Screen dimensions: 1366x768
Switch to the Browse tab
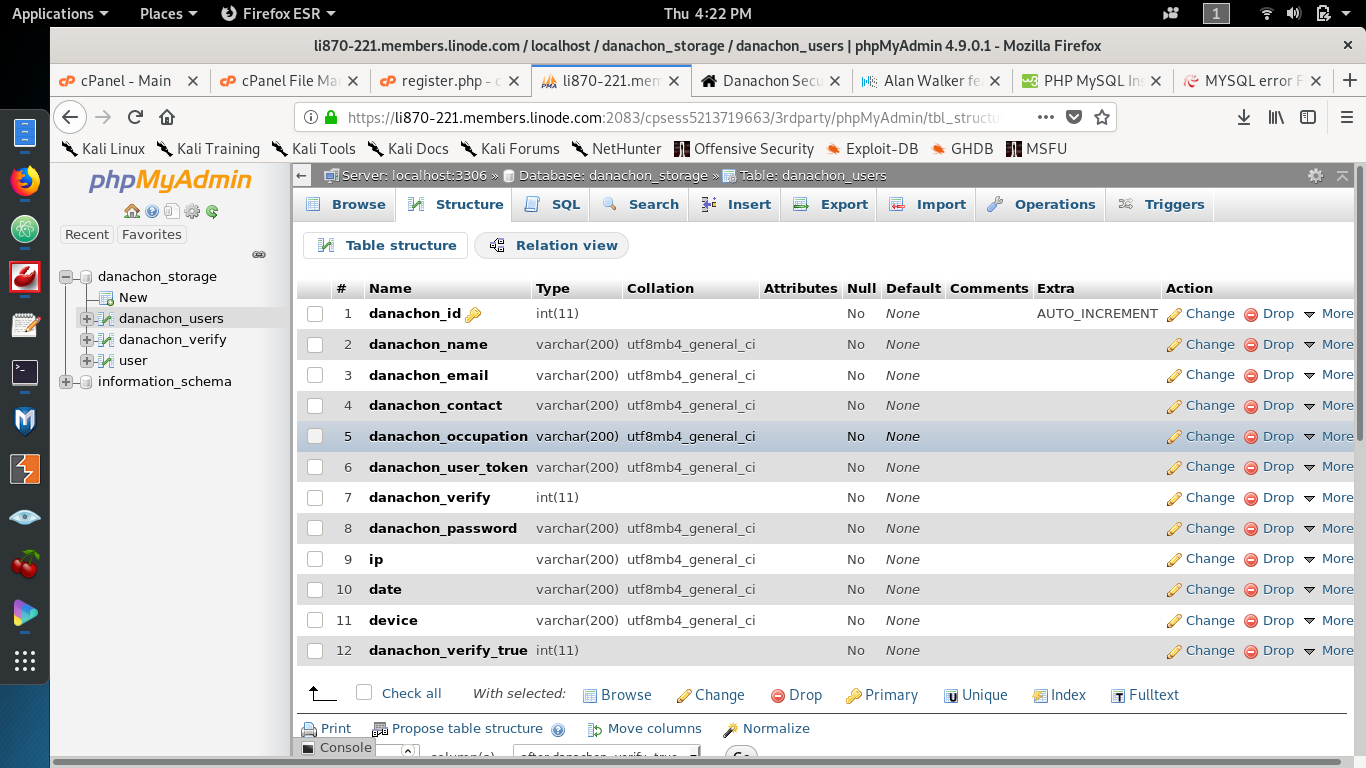tap(345, 204)
